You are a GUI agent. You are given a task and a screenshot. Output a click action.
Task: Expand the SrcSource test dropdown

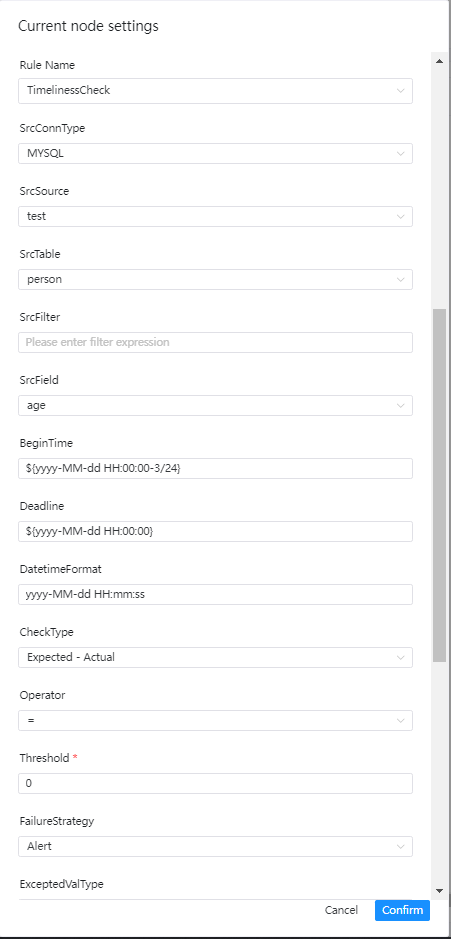(215, 216)
